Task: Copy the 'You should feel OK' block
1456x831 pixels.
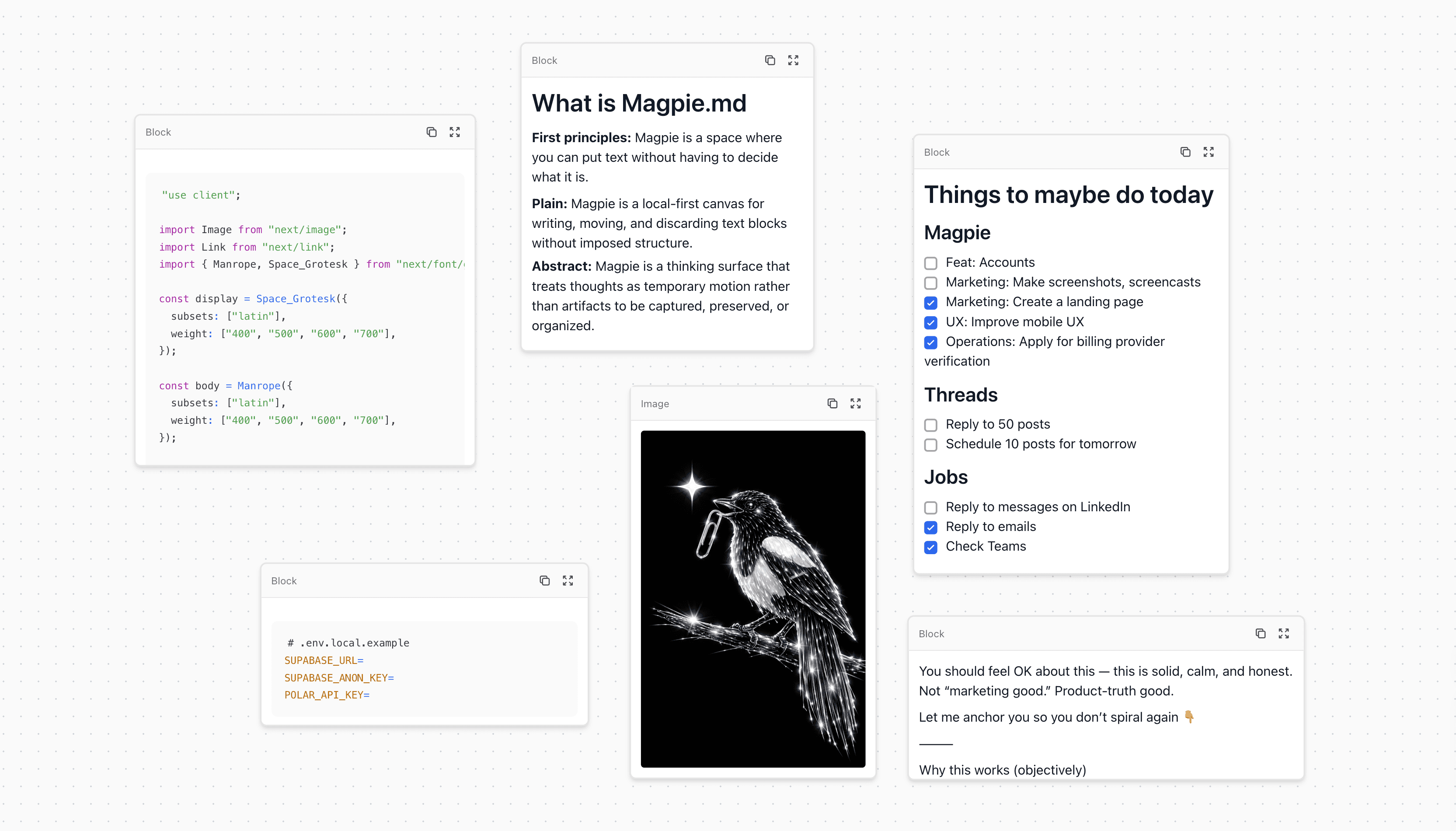Action: coord(1260,633)
